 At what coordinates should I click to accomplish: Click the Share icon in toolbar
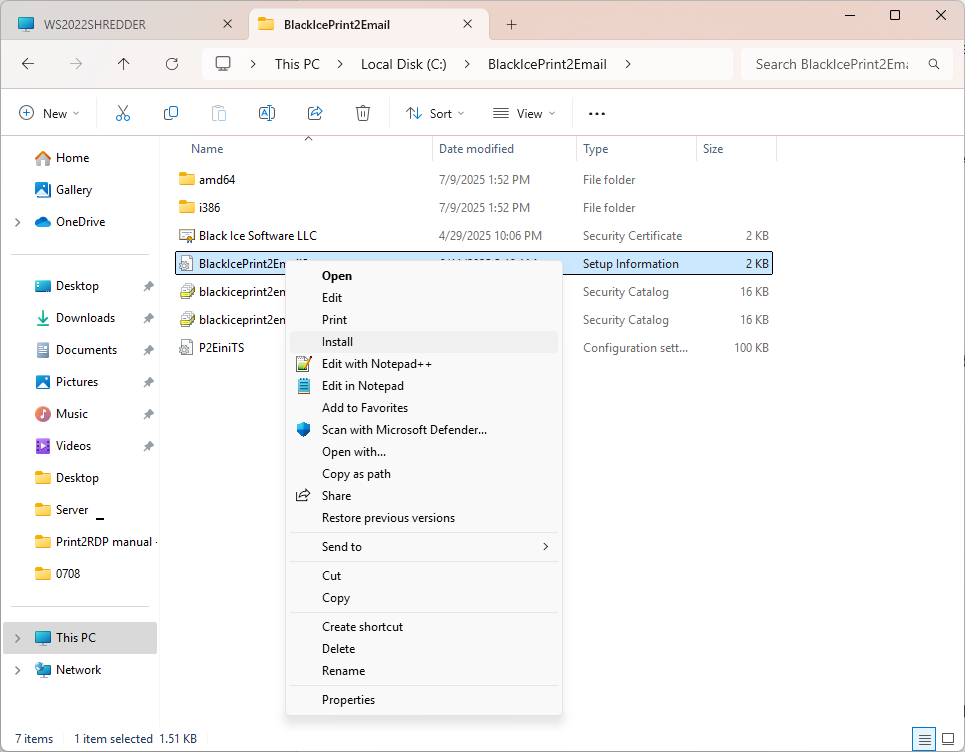[x=315, y=114]
